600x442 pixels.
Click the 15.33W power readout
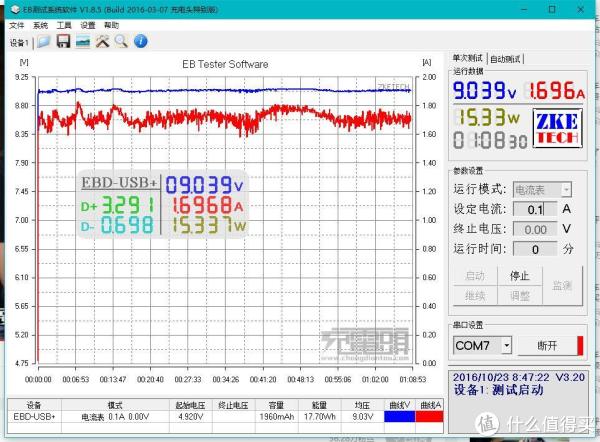click(x=487, y=116)
